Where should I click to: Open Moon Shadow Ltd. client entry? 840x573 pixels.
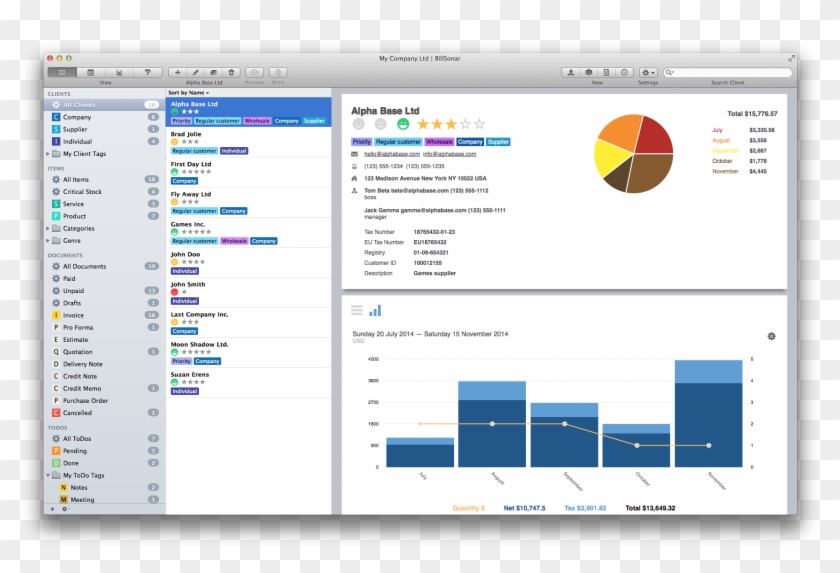200,344
